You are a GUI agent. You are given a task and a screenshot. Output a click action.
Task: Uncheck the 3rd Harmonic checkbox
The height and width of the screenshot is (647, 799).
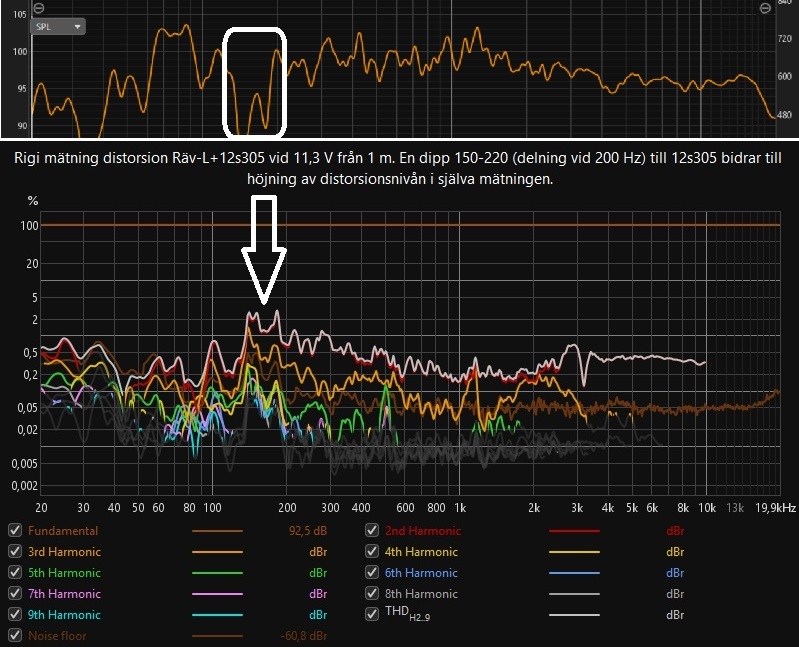coord(15,551)
